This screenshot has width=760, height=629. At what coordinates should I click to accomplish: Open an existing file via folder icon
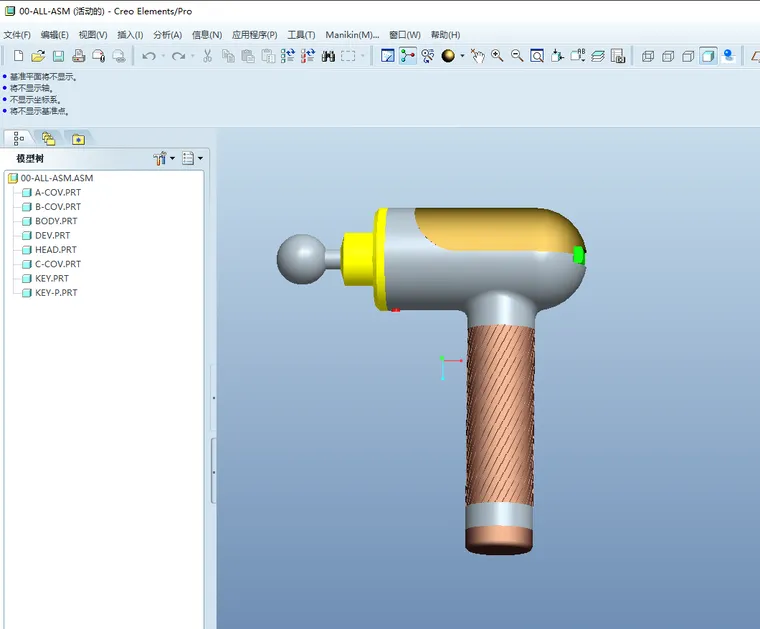point(38,56)
